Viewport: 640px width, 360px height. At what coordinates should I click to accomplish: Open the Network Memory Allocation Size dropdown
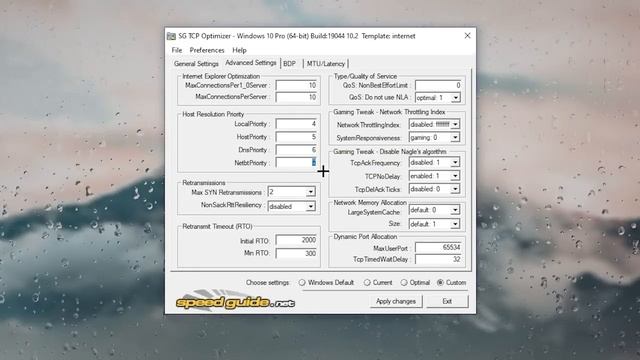click(x=455, y=224)
